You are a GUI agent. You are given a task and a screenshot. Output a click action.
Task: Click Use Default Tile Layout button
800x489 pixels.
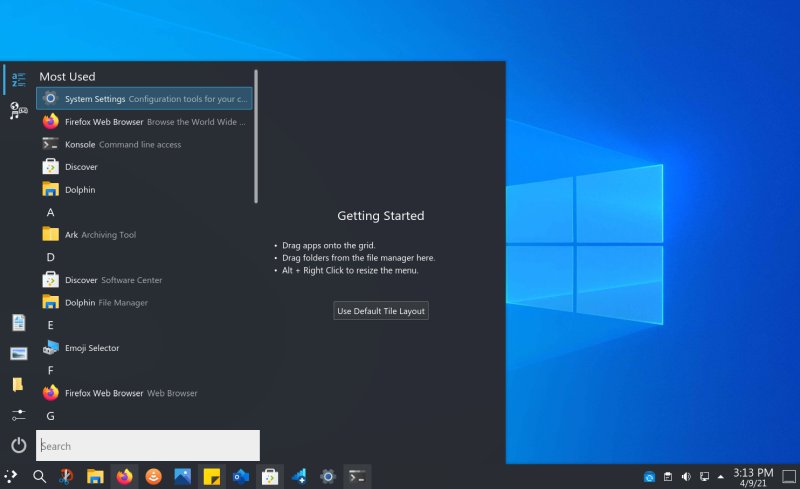[x=381, y=311]
